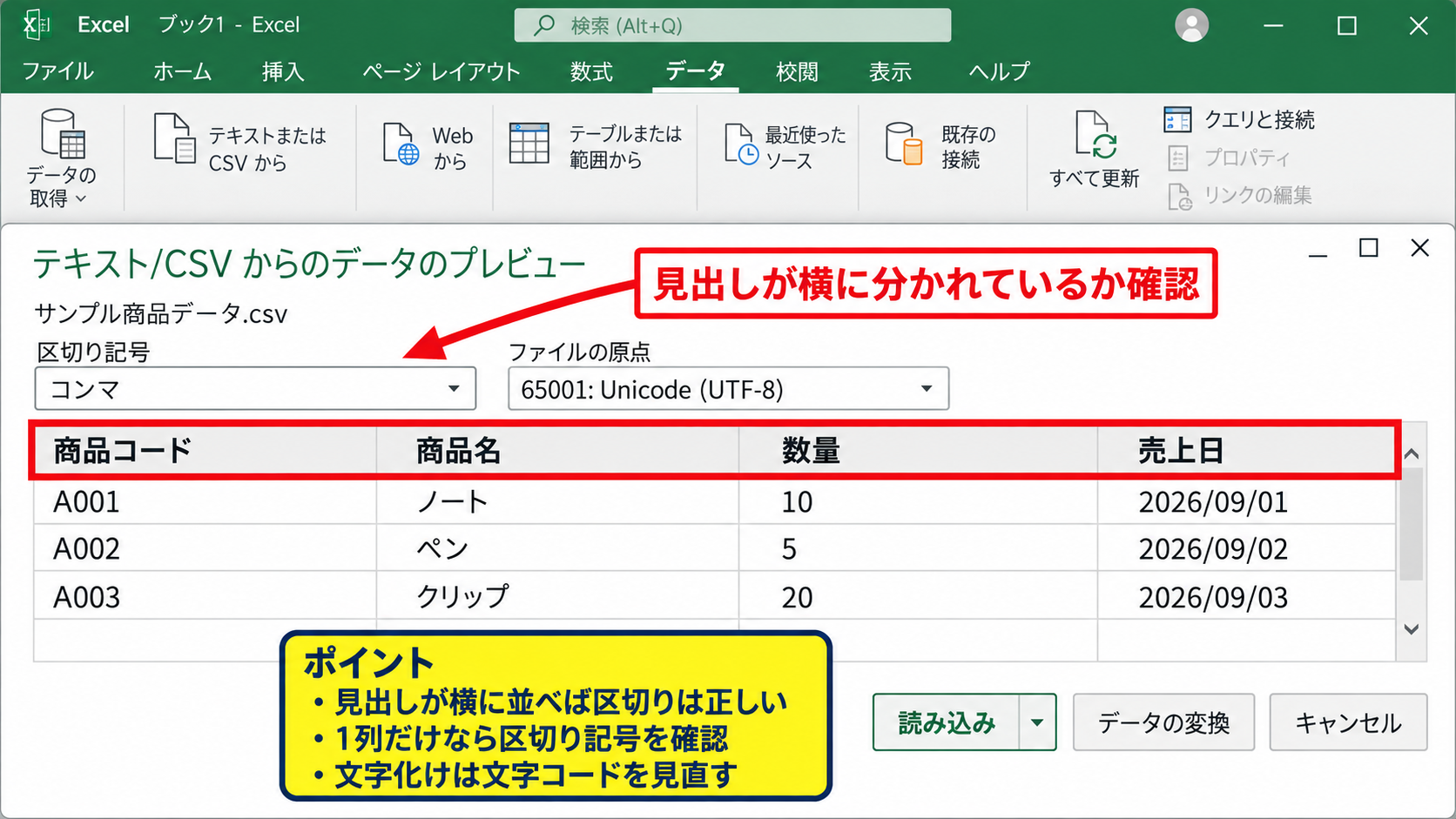Select quantity cell 10
Screen dimensions: 1456x819
click(x=918, y=501)
